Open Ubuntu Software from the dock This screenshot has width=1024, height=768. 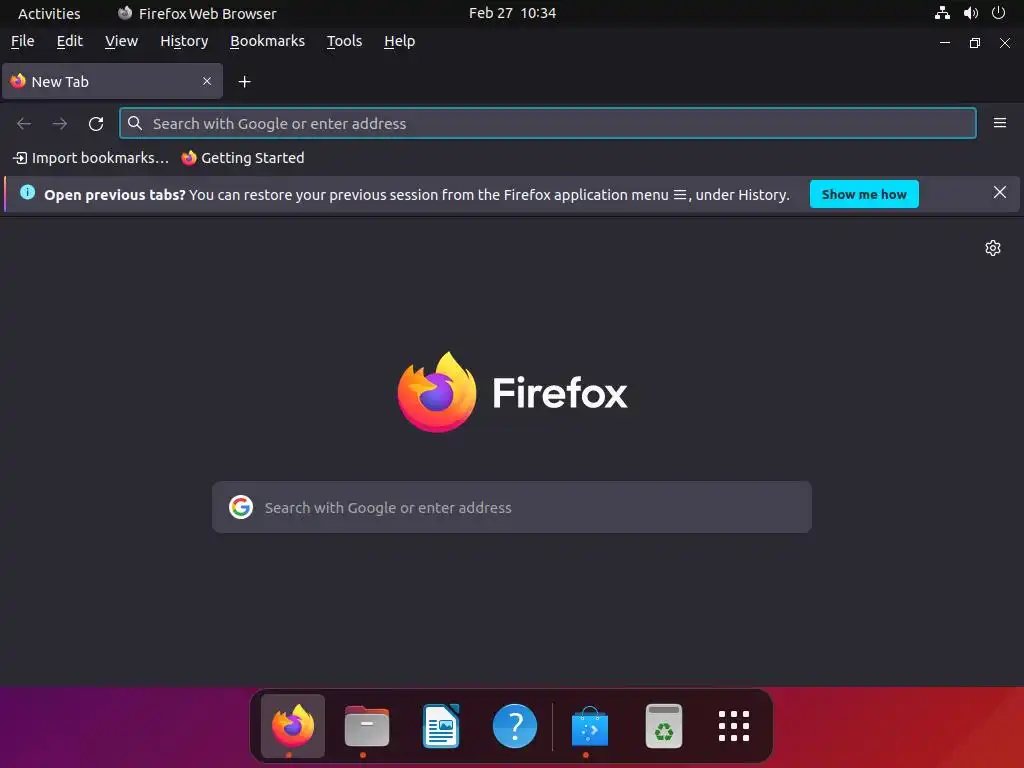pos(590,726)
